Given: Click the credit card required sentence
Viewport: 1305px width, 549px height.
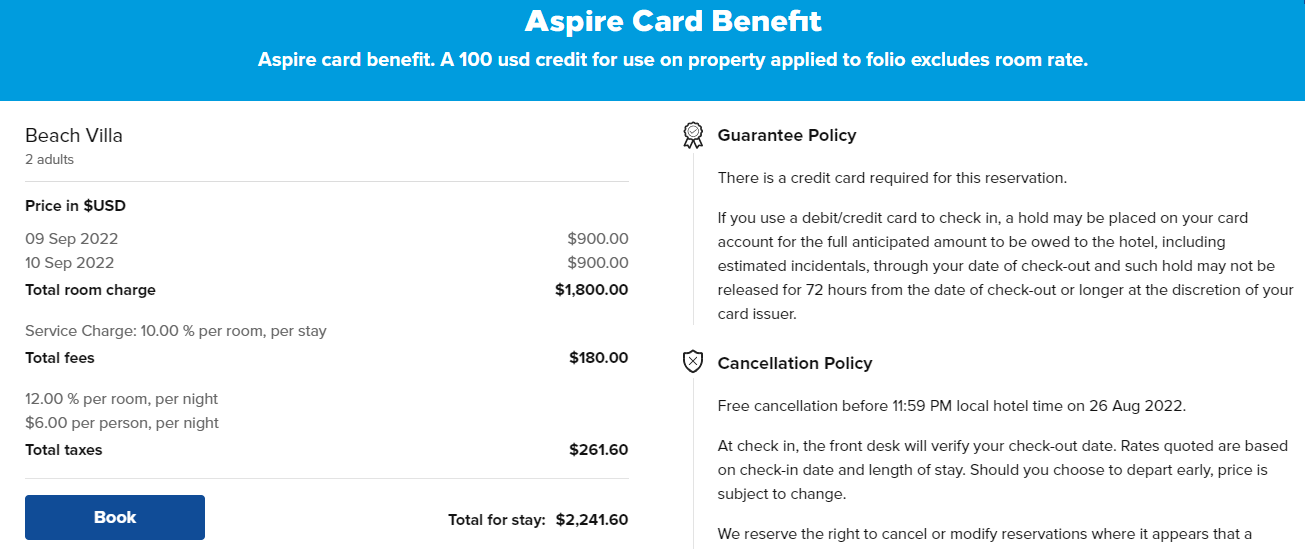Looking at the screenshot, I should (x=892, y=179).
